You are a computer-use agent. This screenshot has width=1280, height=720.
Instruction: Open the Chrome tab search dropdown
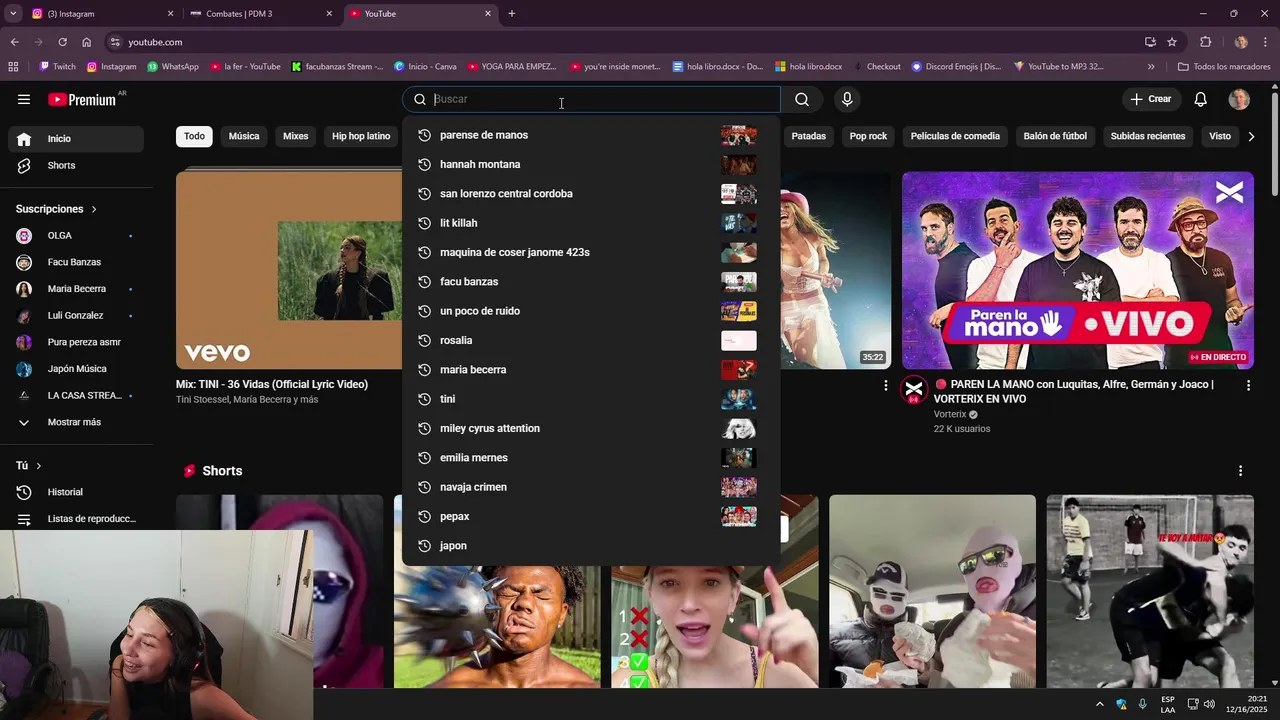pyautogui.click(x=13, y=14)
